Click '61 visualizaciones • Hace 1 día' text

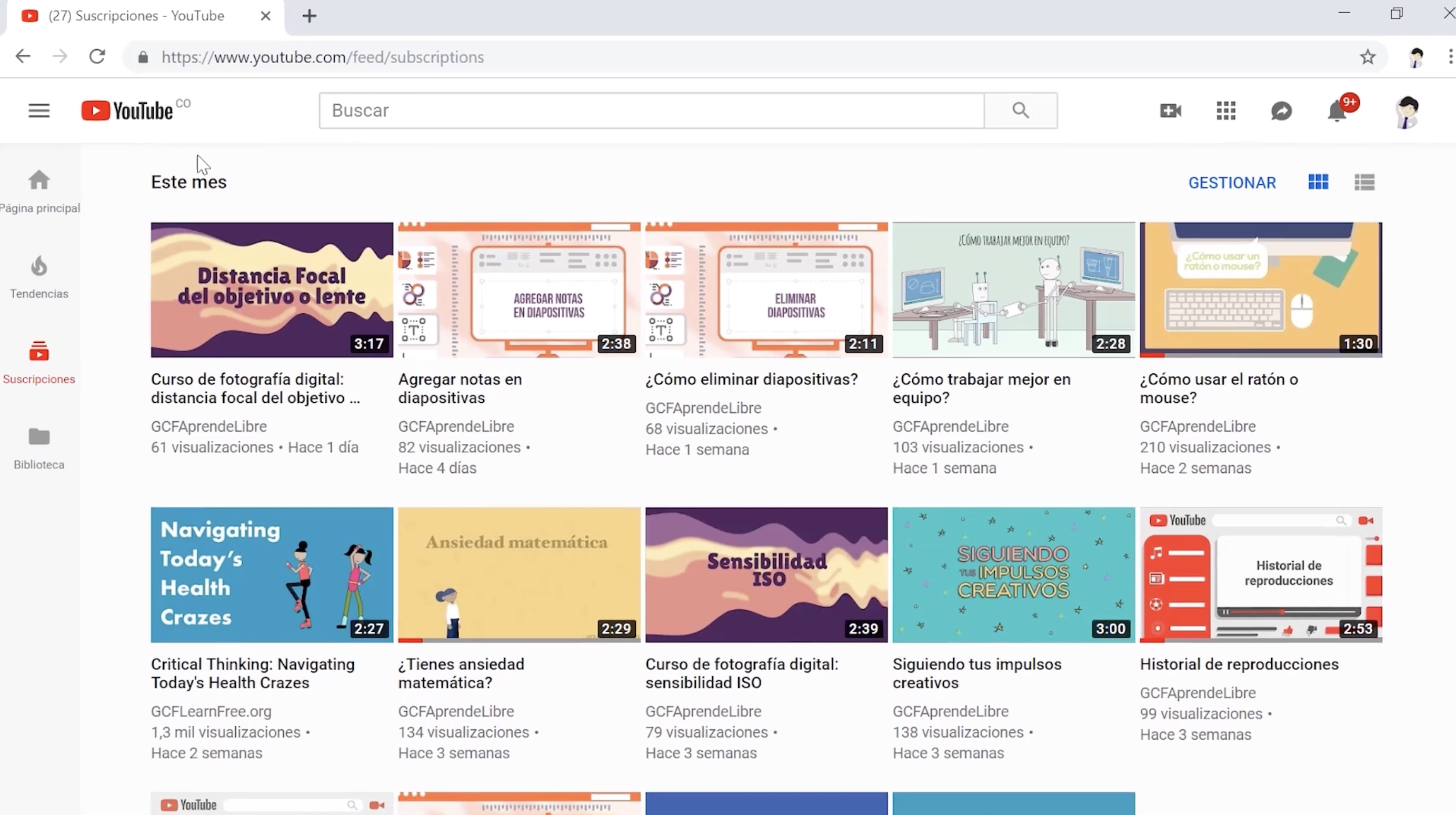(x=254, y=448)
